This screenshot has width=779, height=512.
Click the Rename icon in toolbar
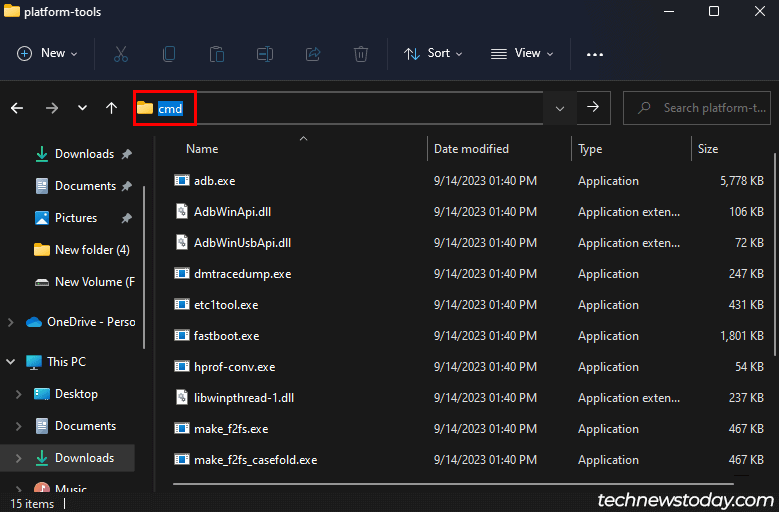click(x=265, y=54)
